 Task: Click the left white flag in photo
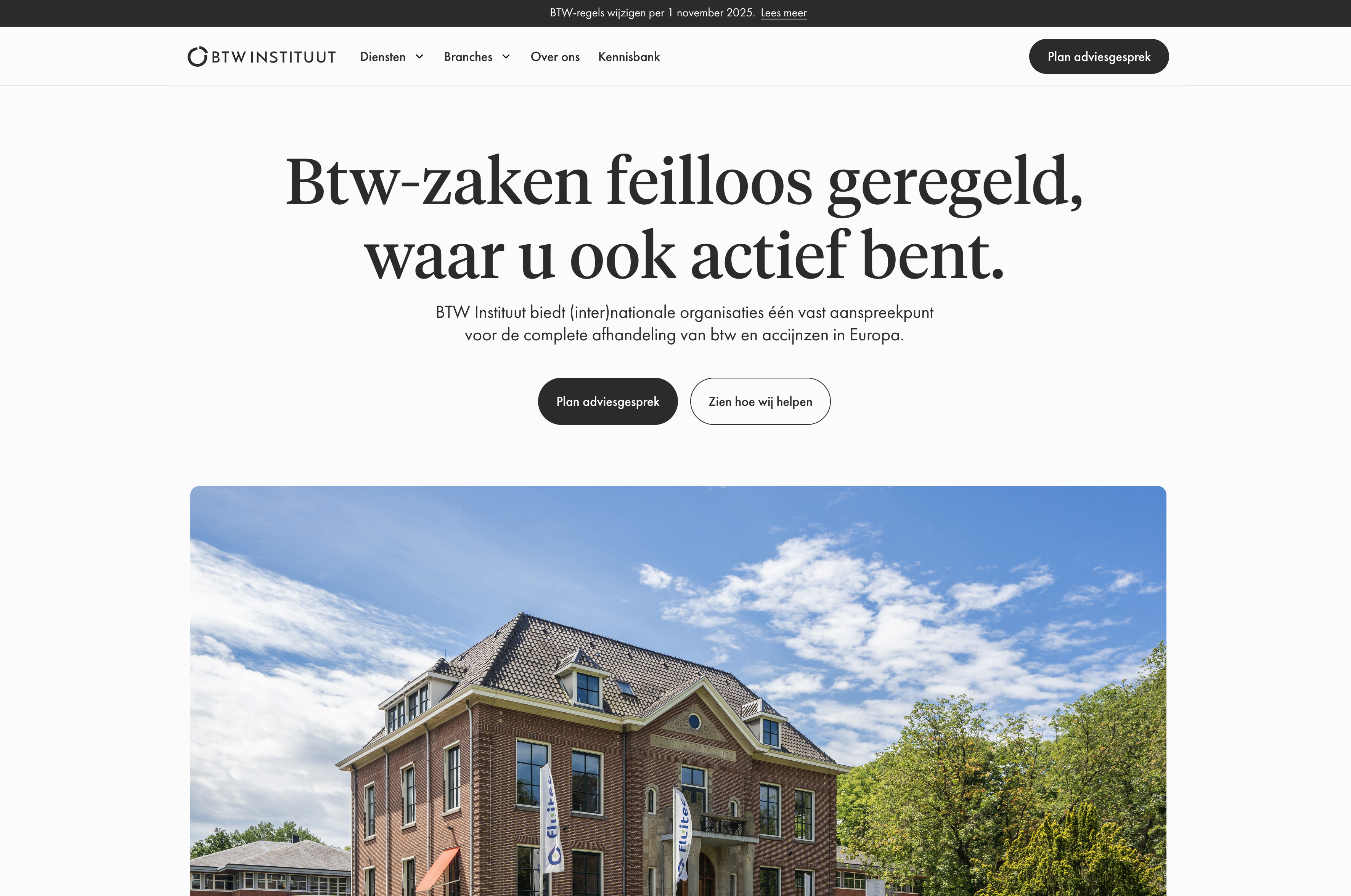pos(552,818)
